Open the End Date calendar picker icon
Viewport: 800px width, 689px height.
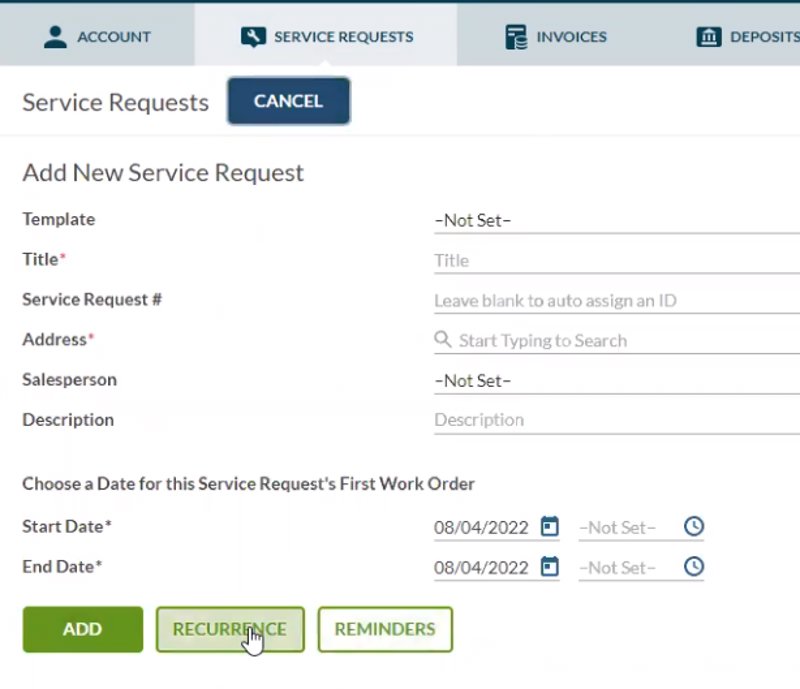click(x=549, y=567)
